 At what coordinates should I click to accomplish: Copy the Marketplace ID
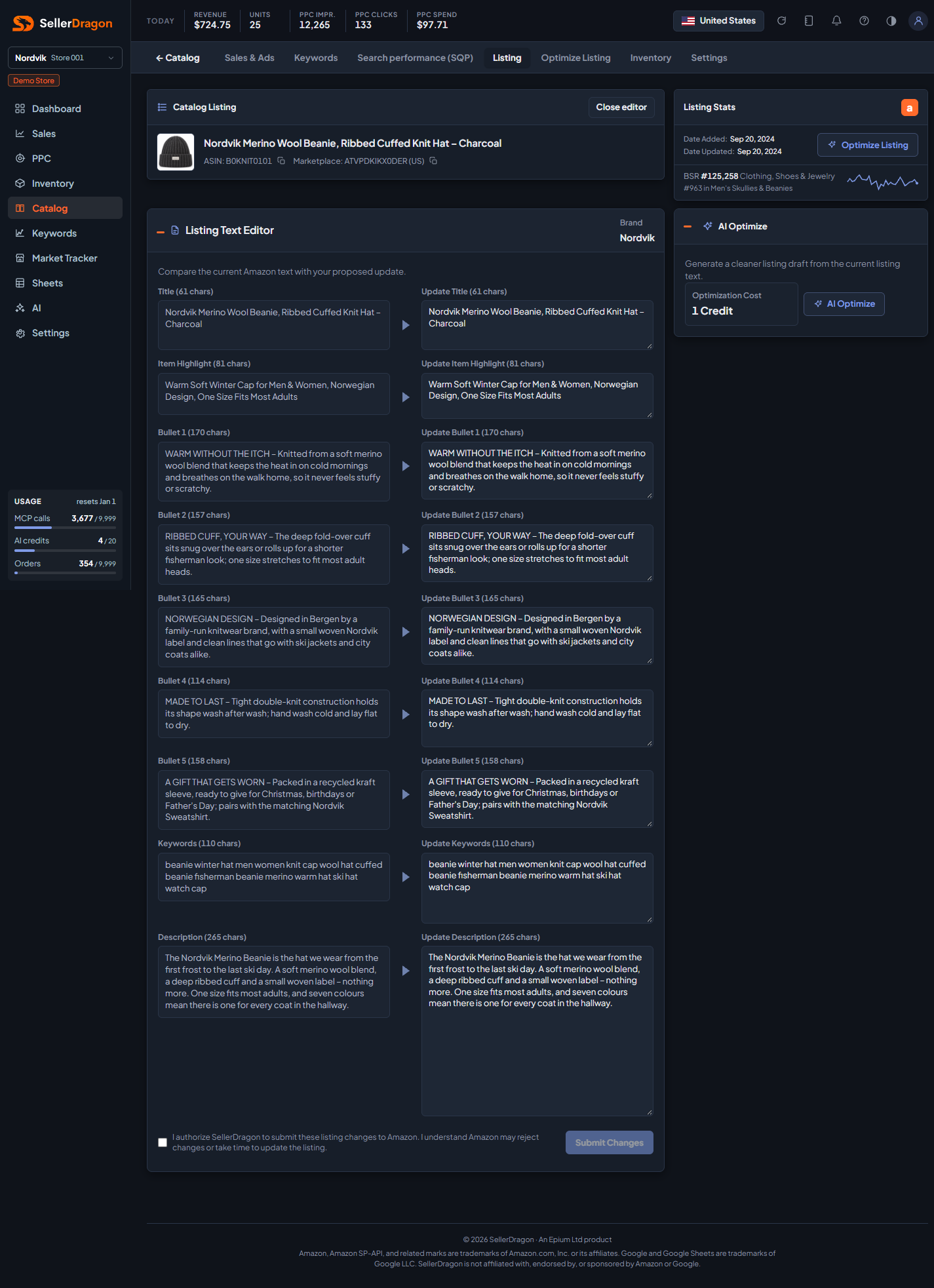[x=433, y=161]
